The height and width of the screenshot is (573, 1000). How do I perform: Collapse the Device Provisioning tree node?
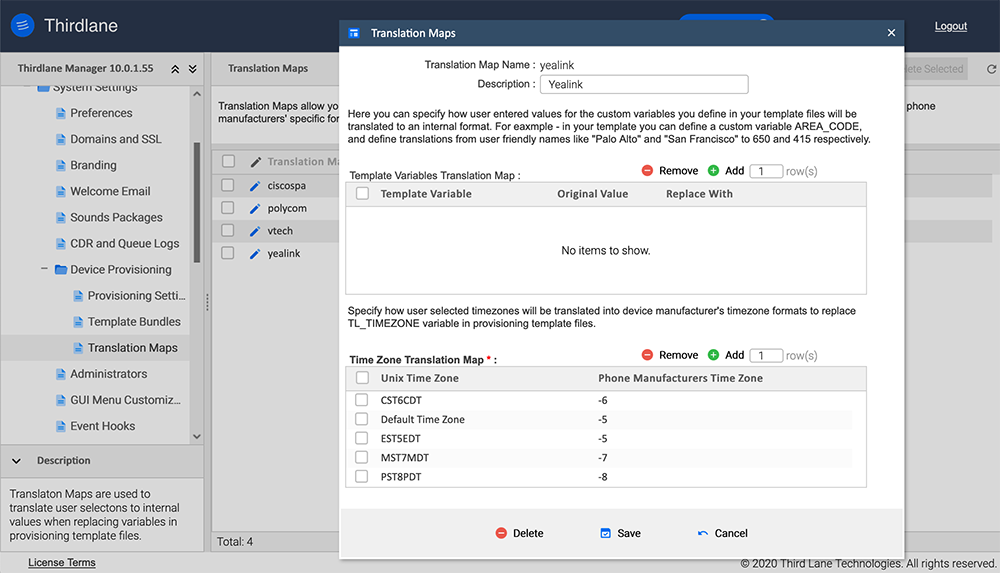[x=45, y=270]
